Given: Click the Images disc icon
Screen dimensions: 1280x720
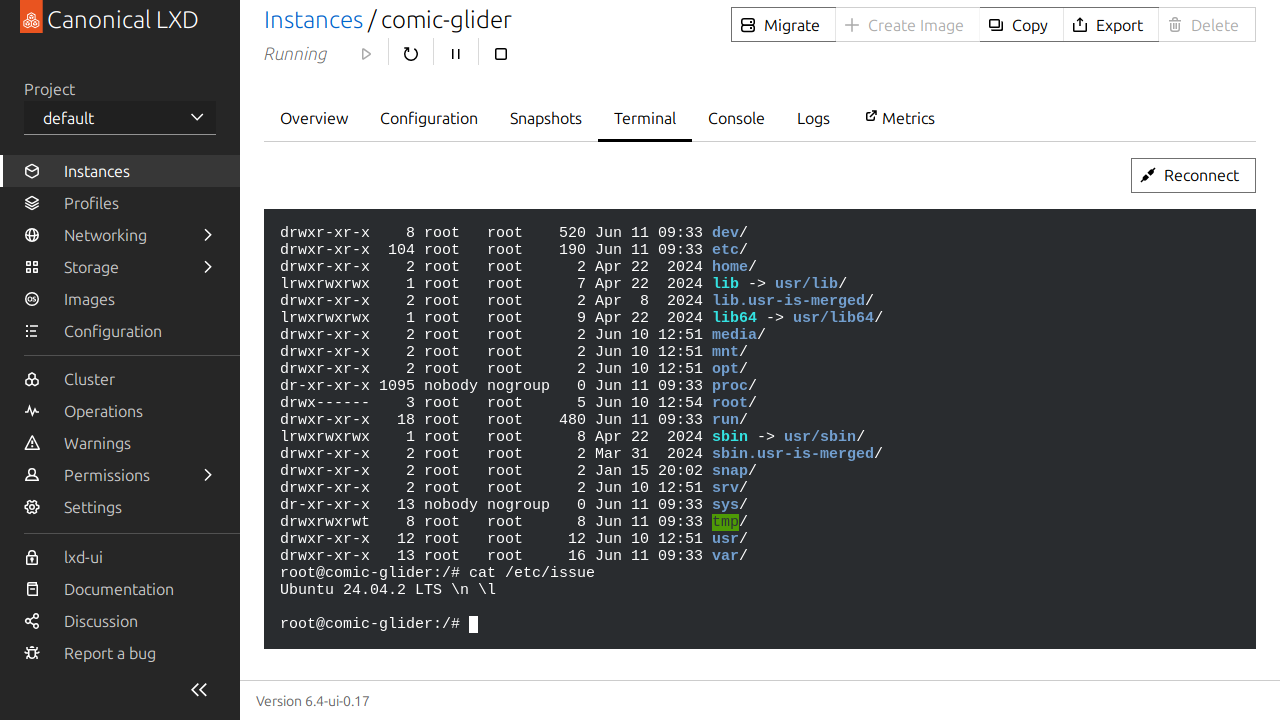Looking at the screenshot, I should point(32,299).
